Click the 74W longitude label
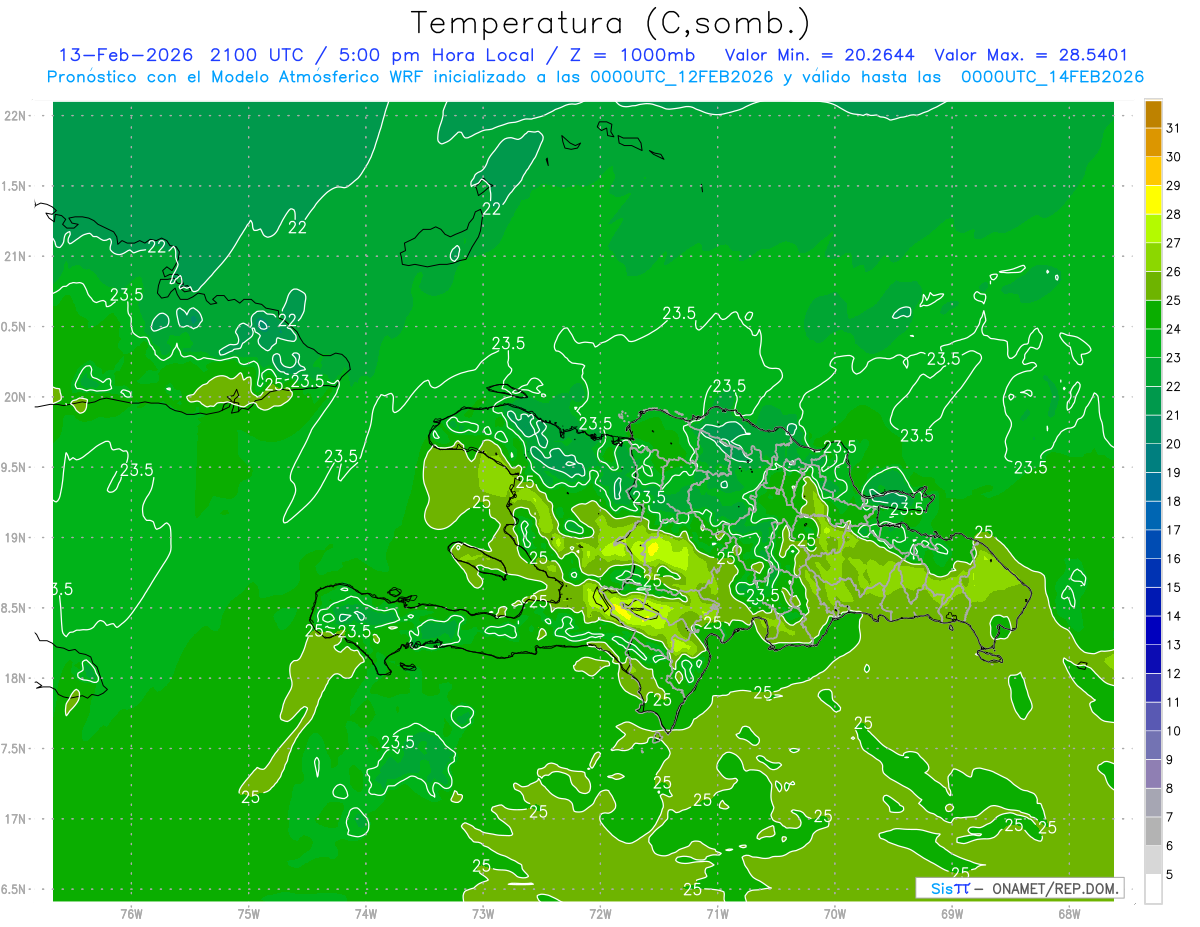 coord(366,914)
